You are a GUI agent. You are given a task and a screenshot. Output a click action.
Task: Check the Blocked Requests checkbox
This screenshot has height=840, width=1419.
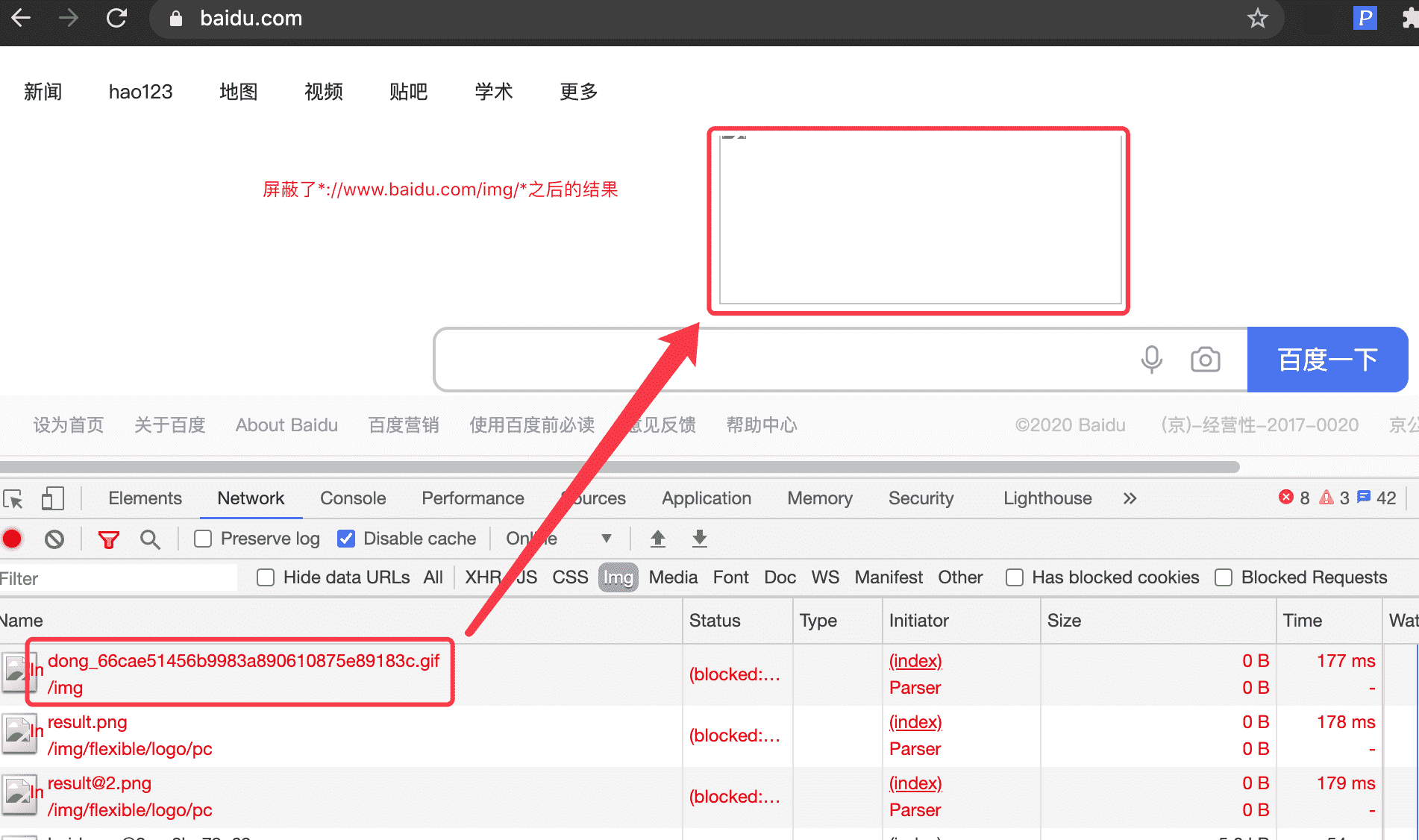tap(1224, 577)
